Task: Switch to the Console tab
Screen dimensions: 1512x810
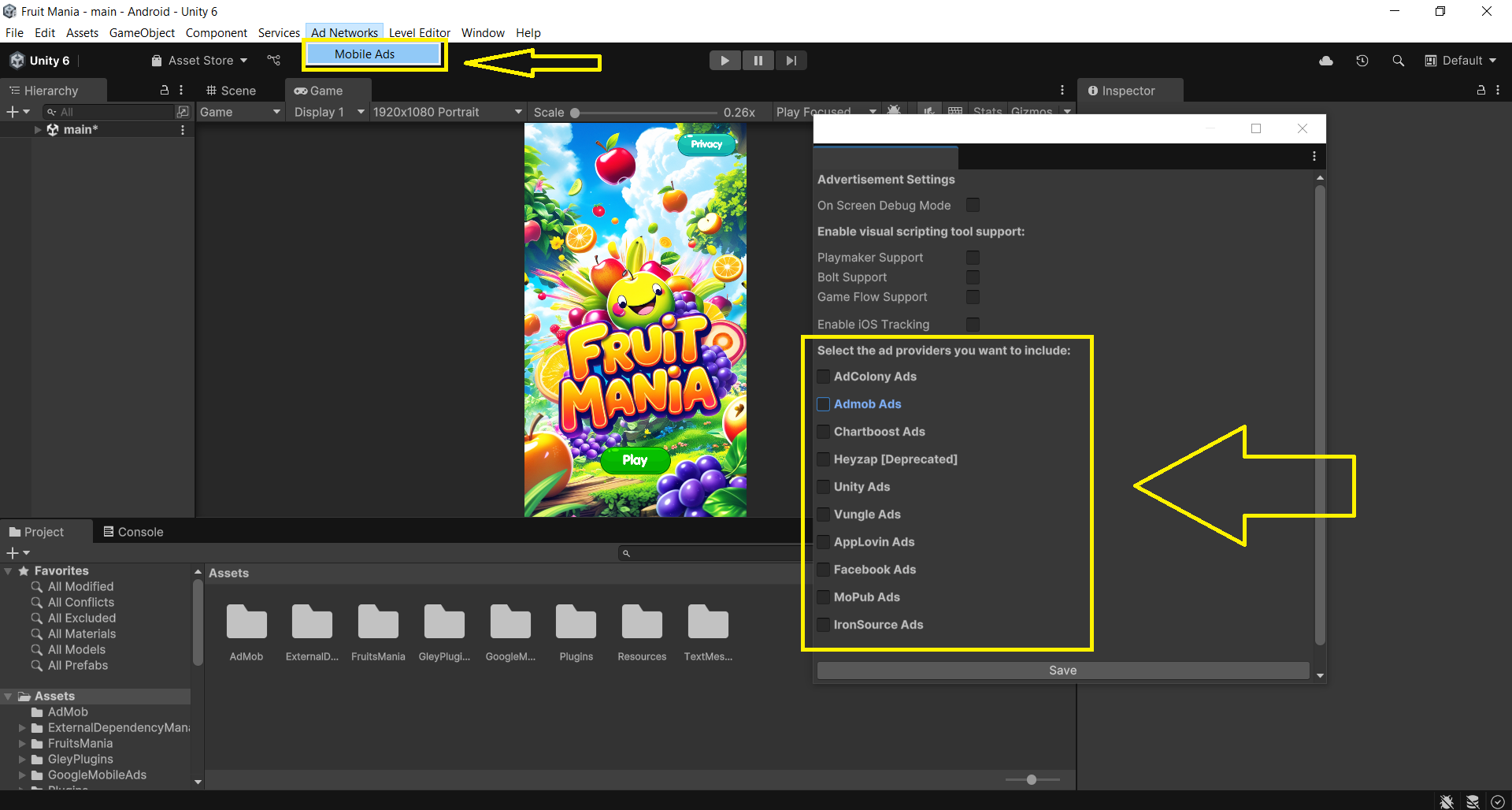Action: tap(133, 532)
